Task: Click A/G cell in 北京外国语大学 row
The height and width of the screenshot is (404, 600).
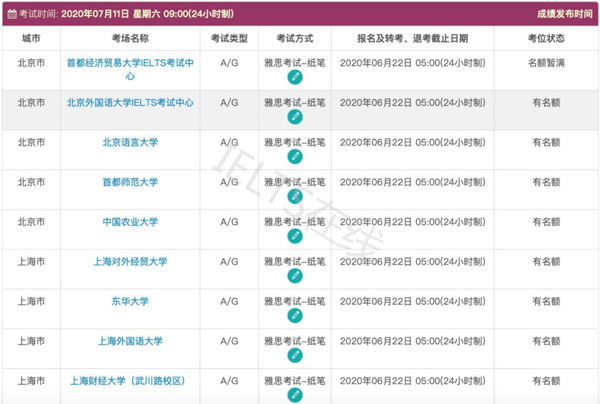Action: 229,103
